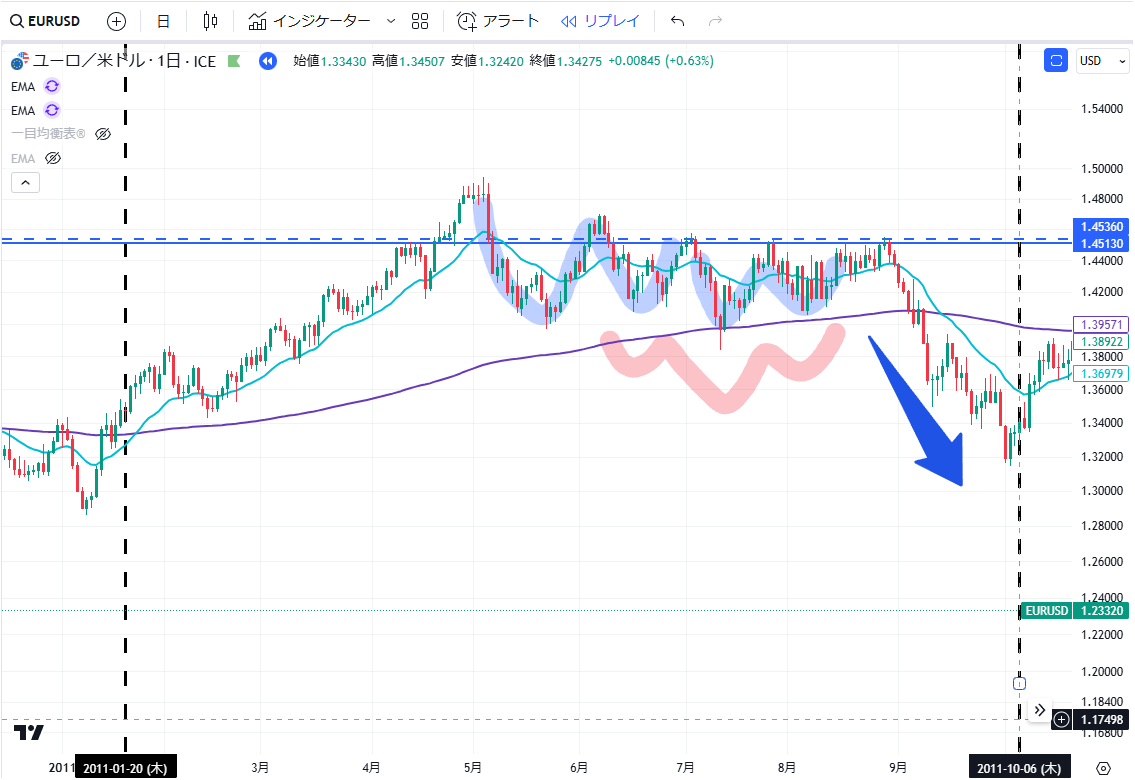Screen dimensions: 1135x780
Task: Open chart settings hexagon icon
Action: (1103, 768)
